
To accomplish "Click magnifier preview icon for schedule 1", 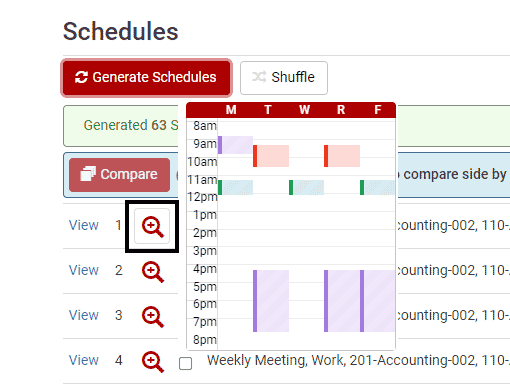I will tap(152, 226).
